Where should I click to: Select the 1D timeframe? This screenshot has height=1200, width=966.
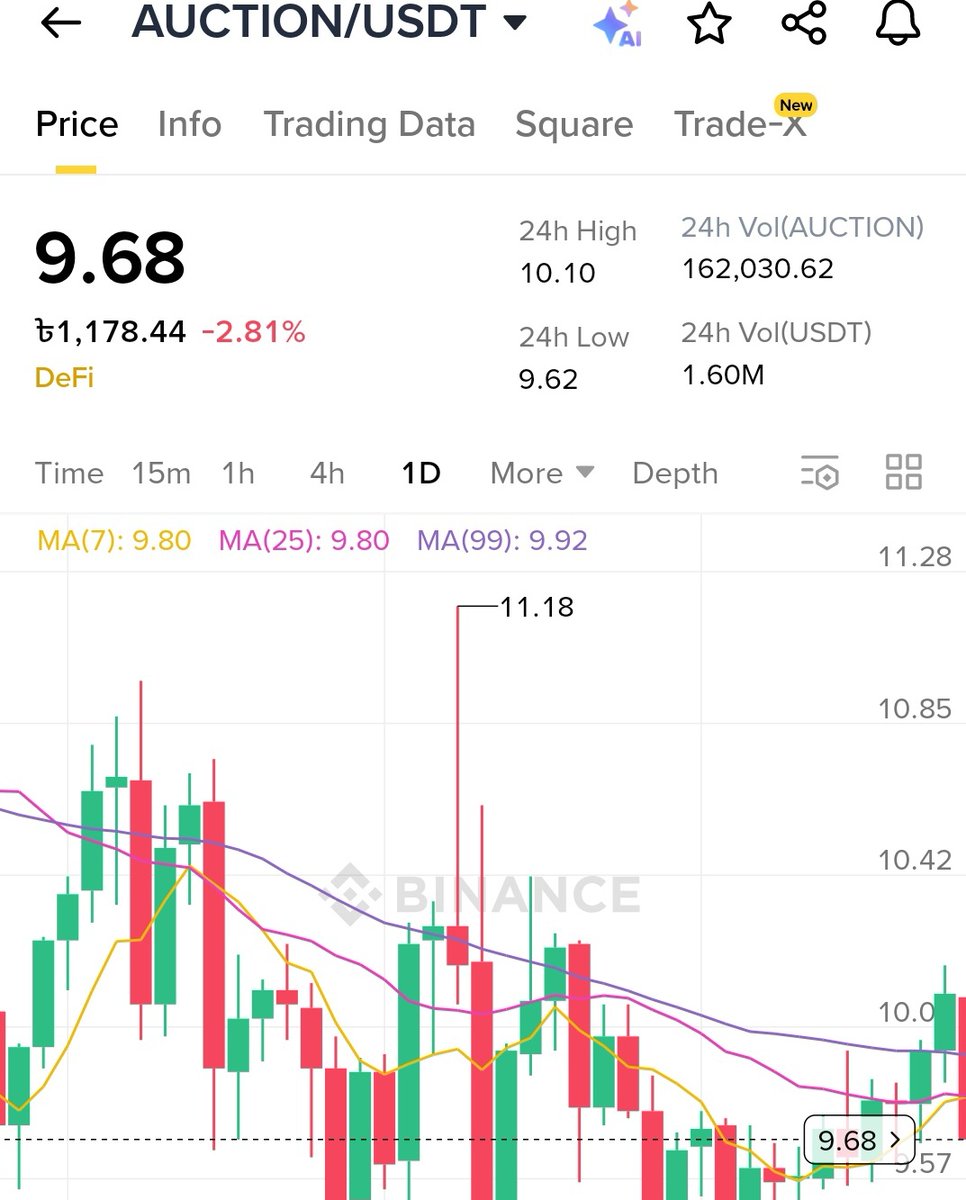[x=421, y=473]
